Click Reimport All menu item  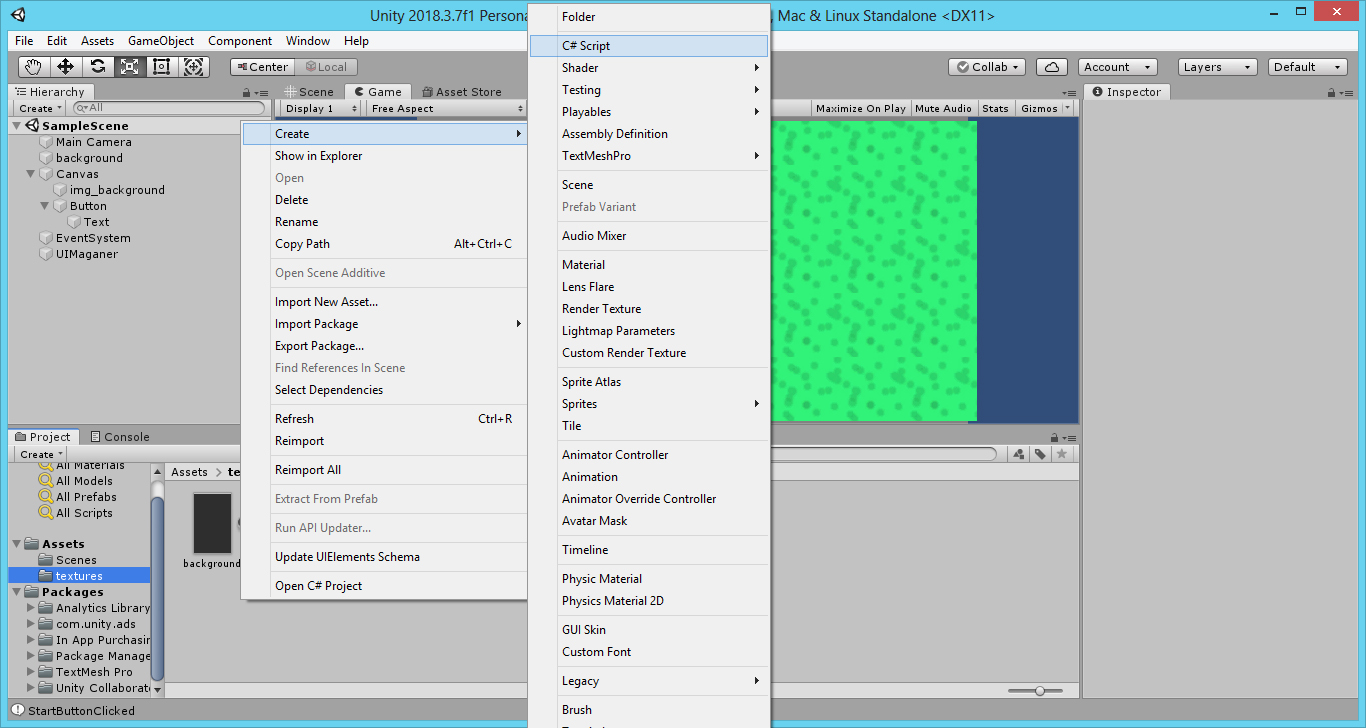tap(385, 470)
